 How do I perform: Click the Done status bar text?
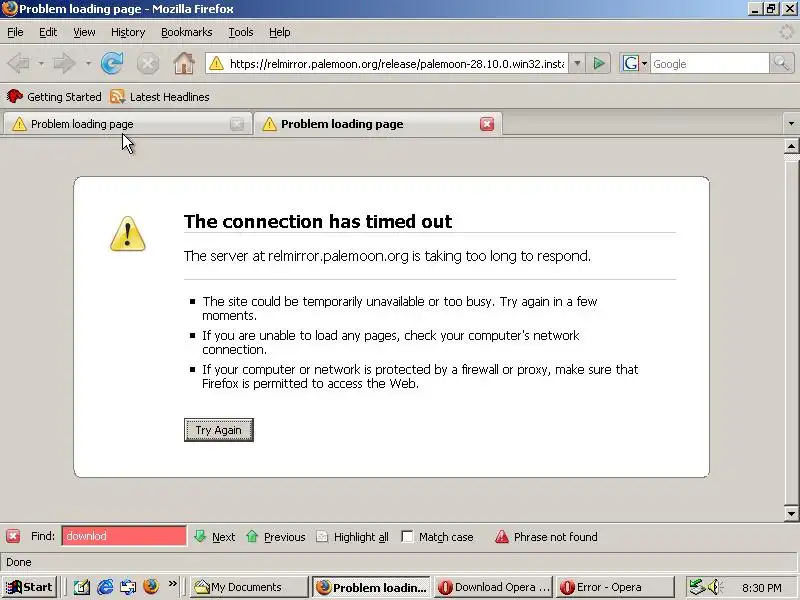pyautogui.click(x=19, y=562)
